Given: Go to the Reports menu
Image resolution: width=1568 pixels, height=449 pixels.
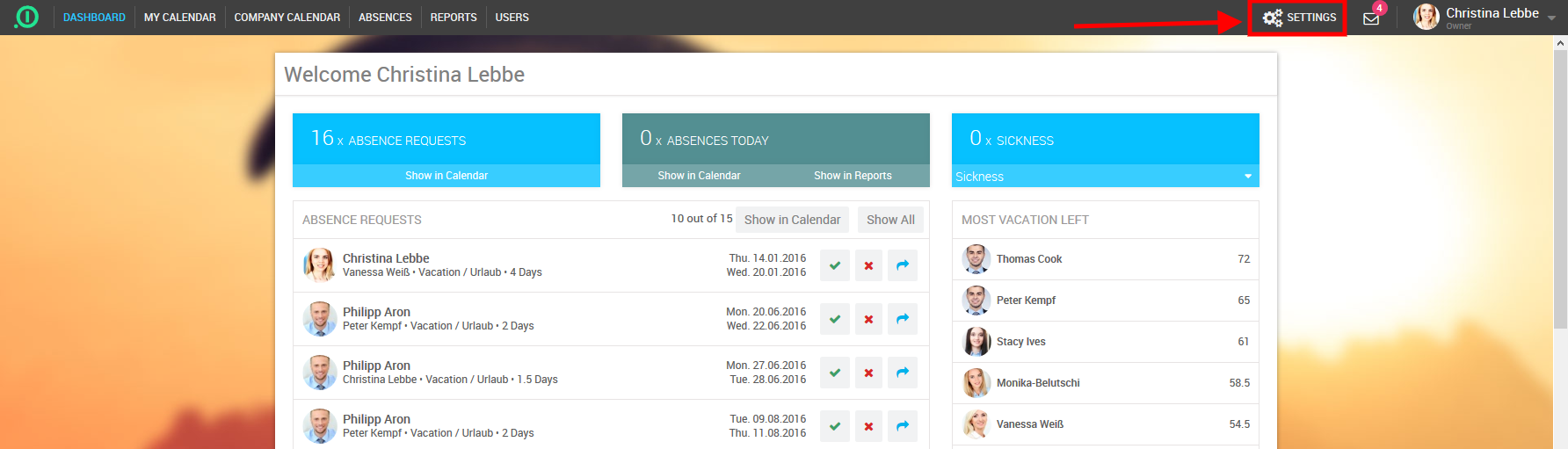Looking at the screenshot, I should tap(454, 18).
